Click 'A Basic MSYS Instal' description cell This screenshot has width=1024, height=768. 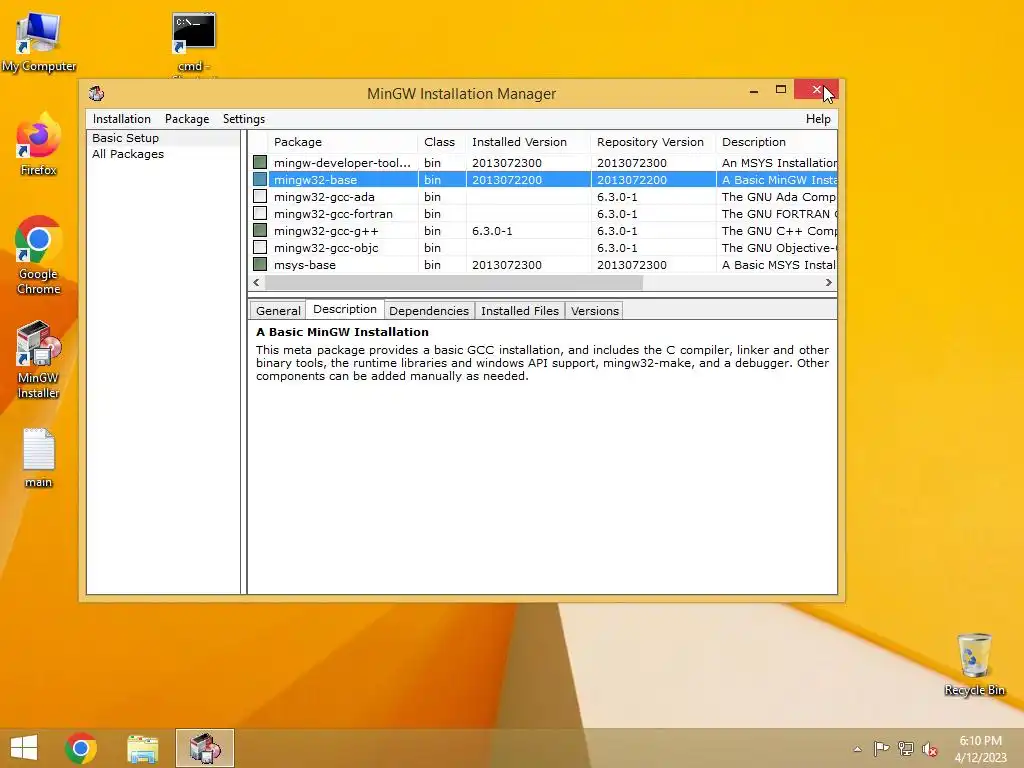tap(778, 264)
